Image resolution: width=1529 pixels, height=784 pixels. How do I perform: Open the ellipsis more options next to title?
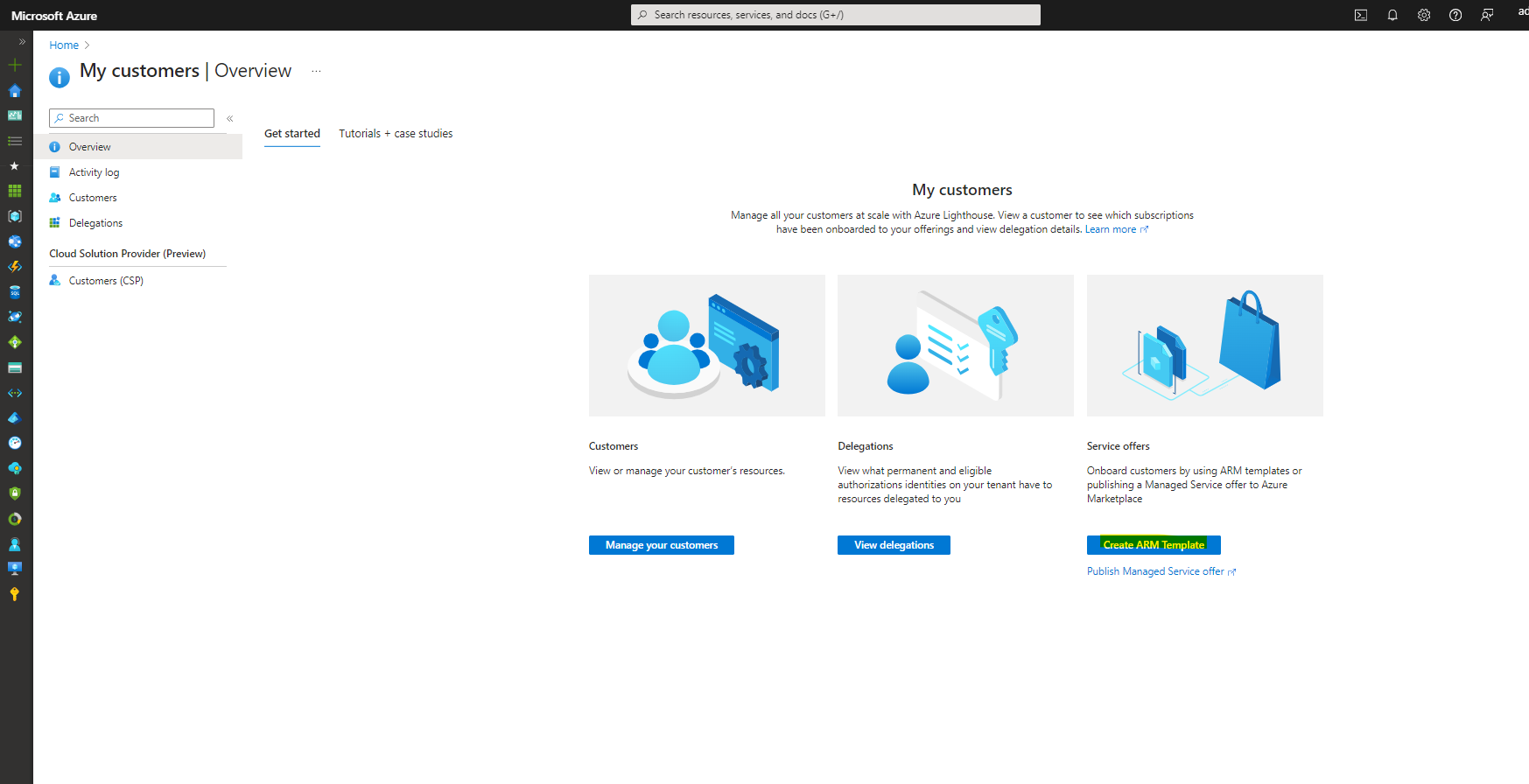(316, 71)
